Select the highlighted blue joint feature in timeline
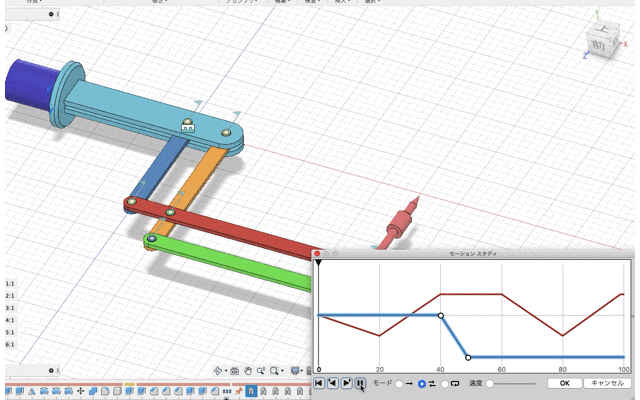The image size is (640, 400). tap(251, 391)
